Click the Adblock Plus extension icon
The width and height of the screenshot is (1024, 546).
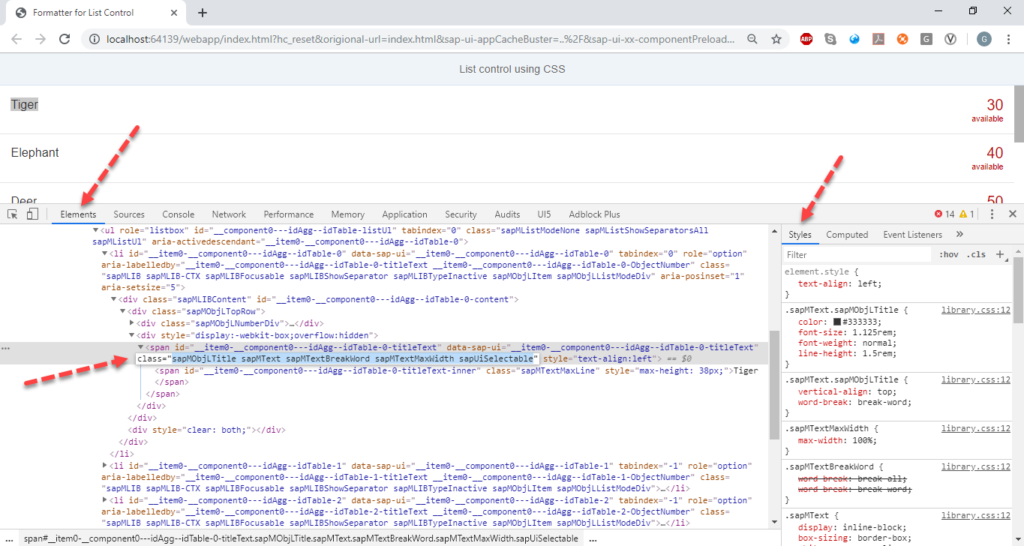point(807,39)
